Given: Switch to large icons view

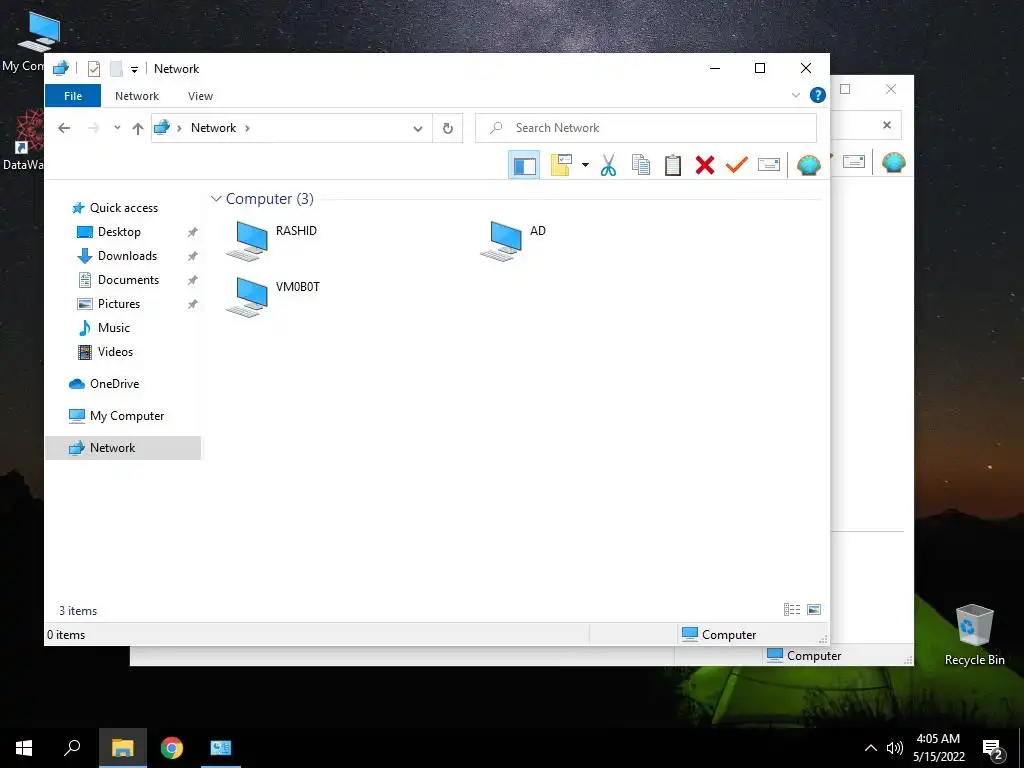Looking at the screenshot, I should (814, 609).
